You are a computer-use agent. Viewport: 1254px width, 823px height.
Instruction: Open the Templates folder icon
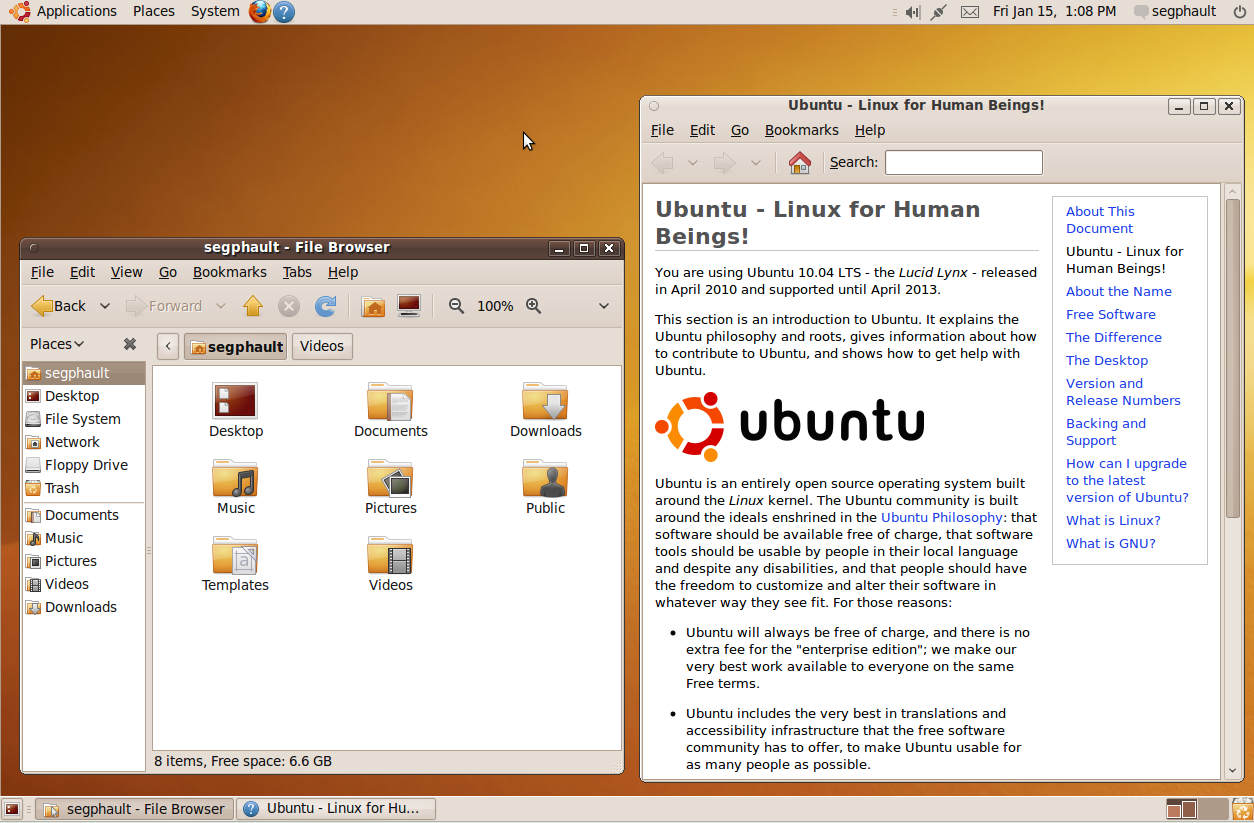tap(235, 555)
